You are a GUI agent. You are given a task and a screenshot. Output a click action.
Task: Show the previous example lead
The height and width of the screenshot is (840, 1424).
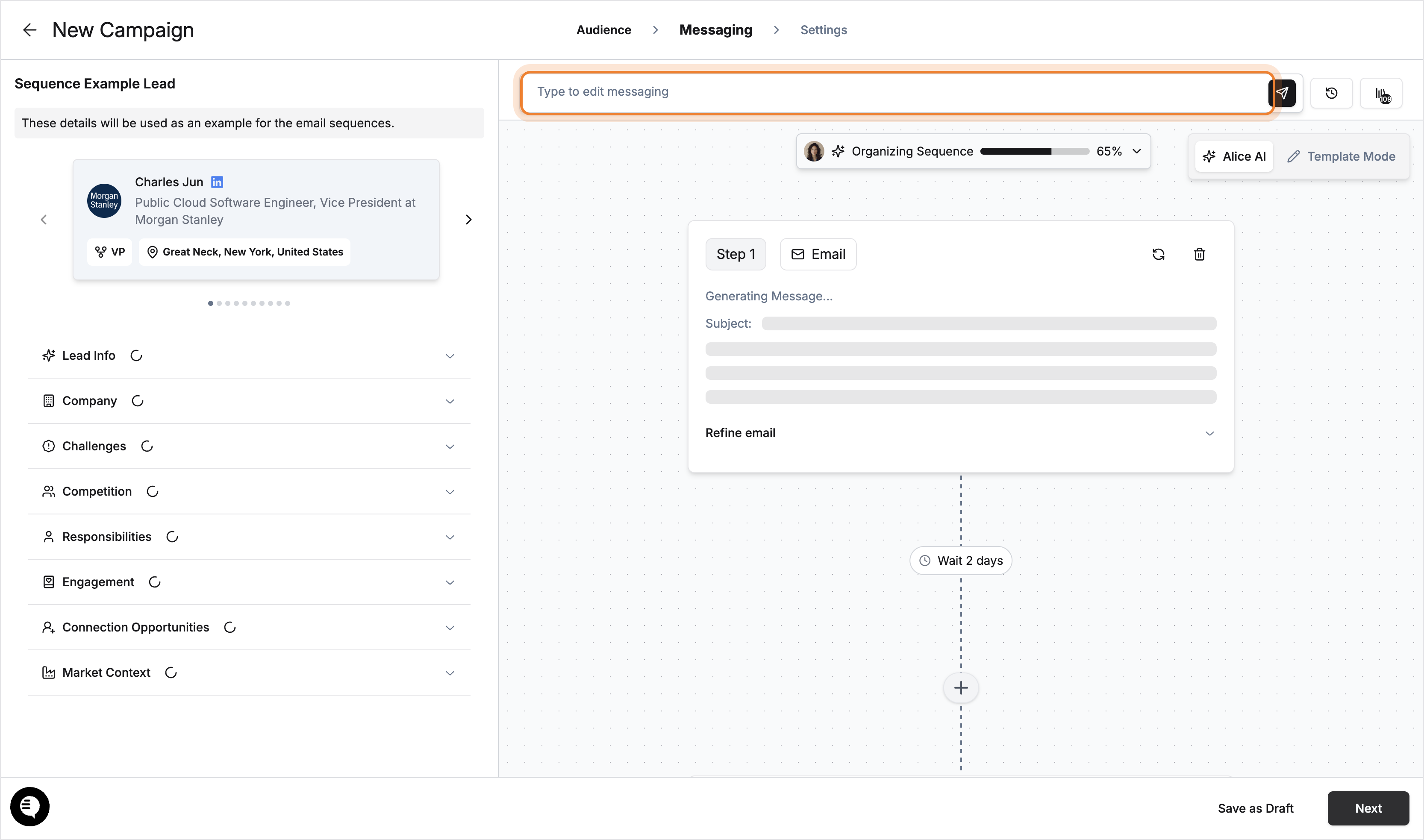click(x=44, y=220)
